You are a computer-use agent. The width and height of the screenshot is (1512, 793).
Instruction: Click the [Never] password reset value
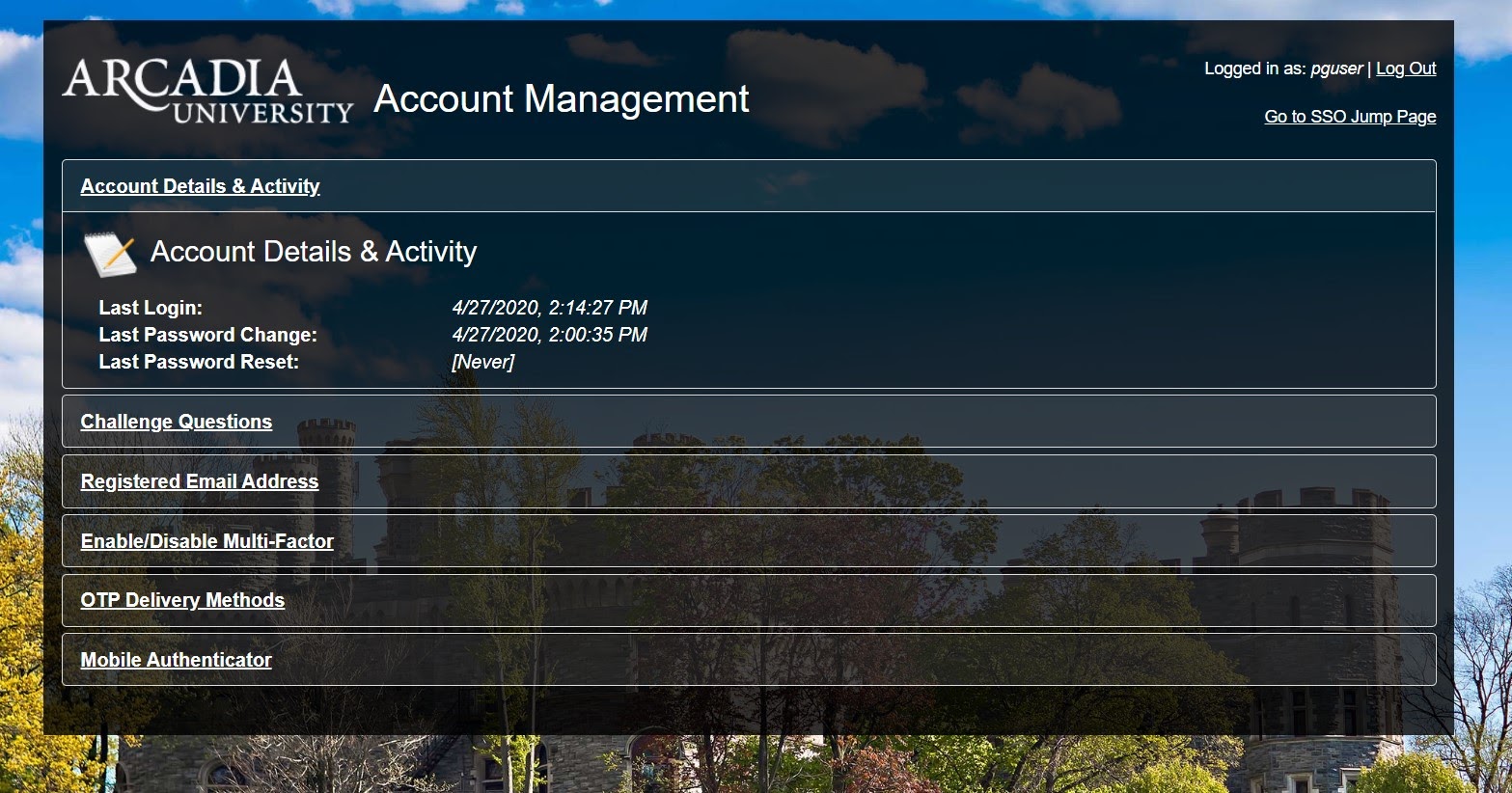tap(482, 362)
